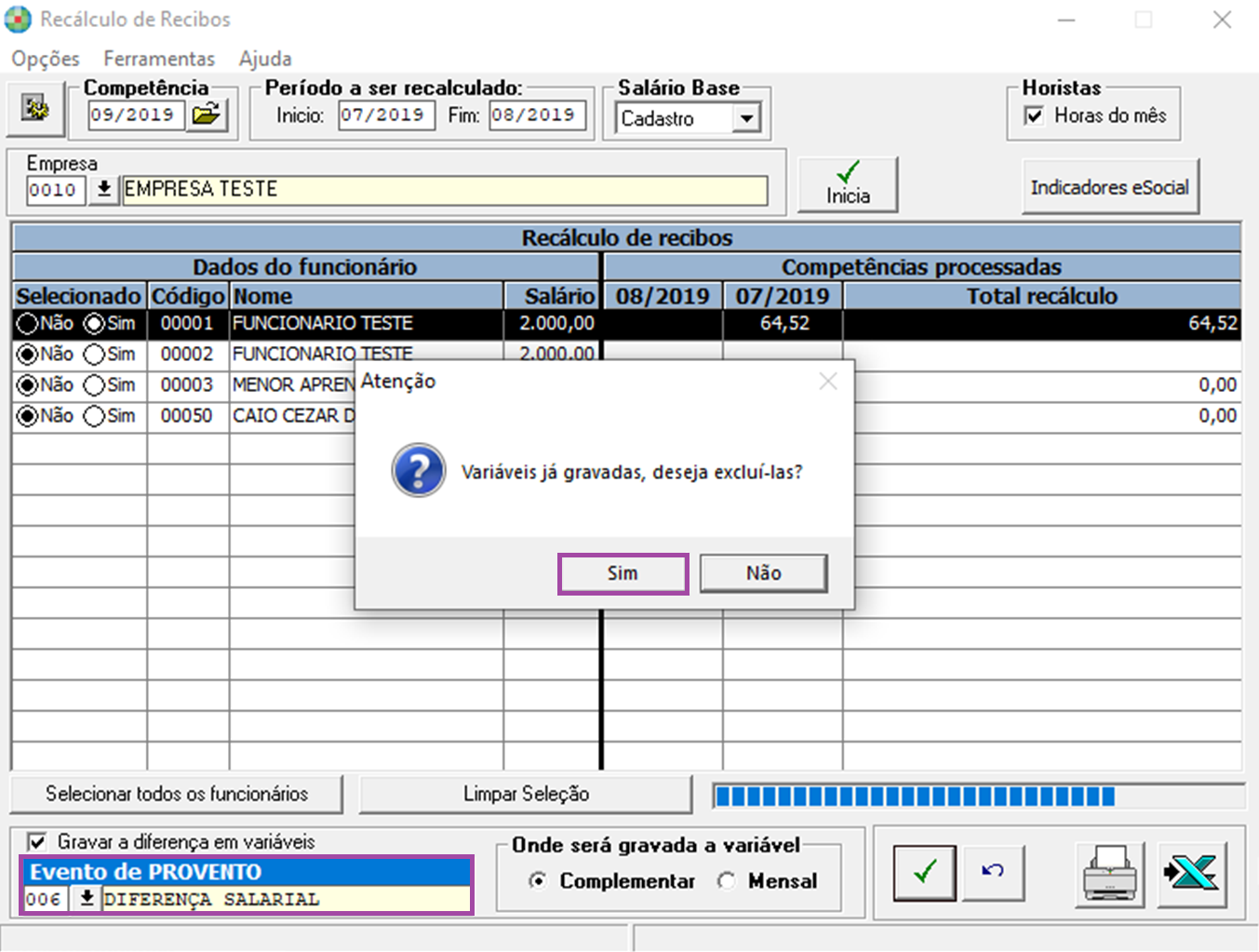Click the Empresa lookup arrow icon
The image size is (1259, 952).
click(104, 189)
